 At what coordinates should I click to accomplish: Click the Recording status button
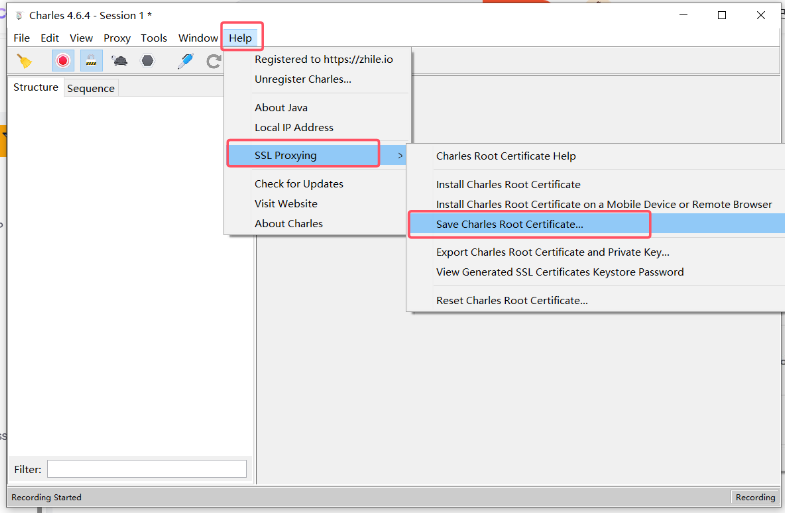755,497
